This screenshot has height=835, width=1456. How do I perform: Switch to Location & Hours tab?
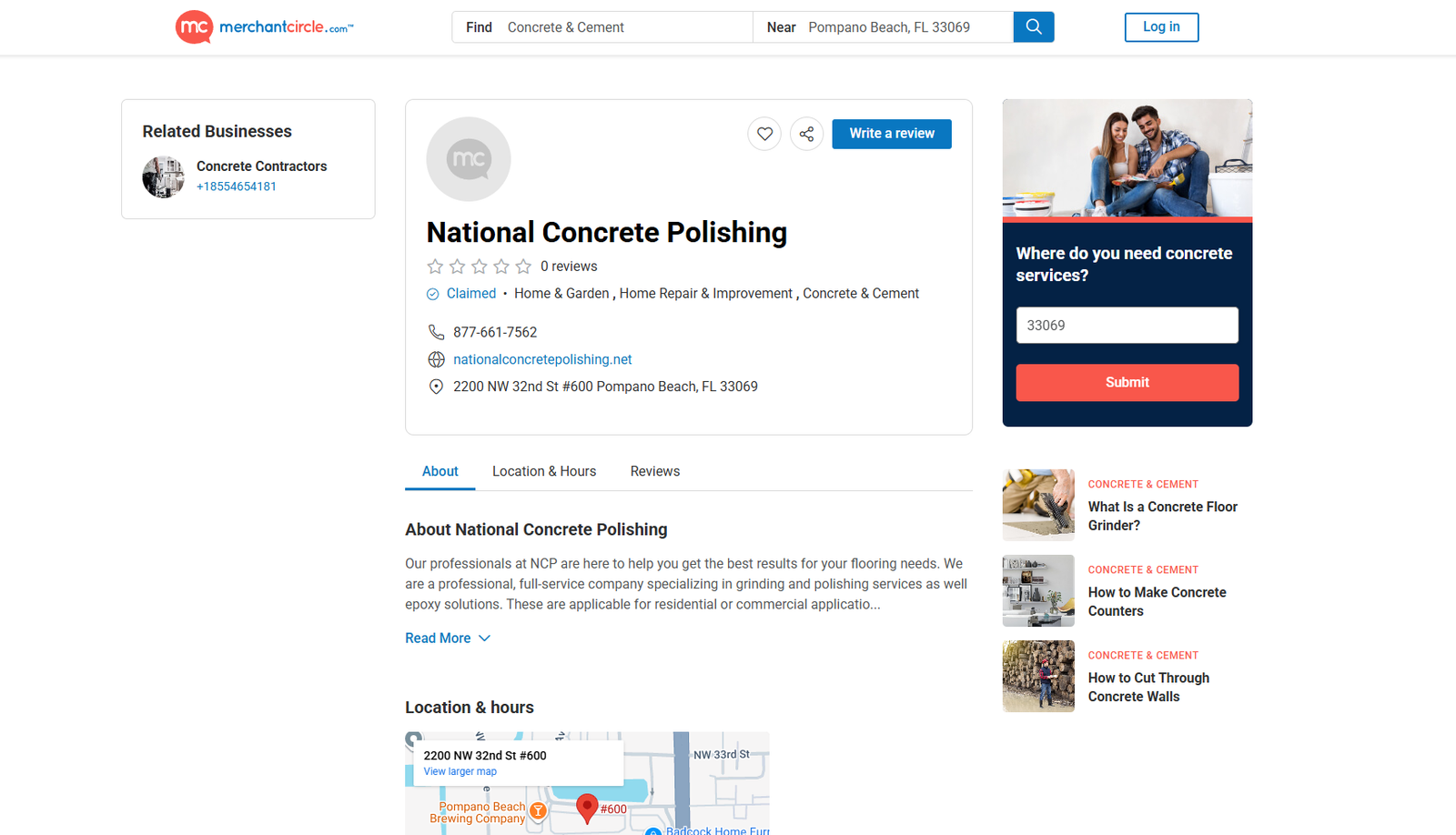544,471
